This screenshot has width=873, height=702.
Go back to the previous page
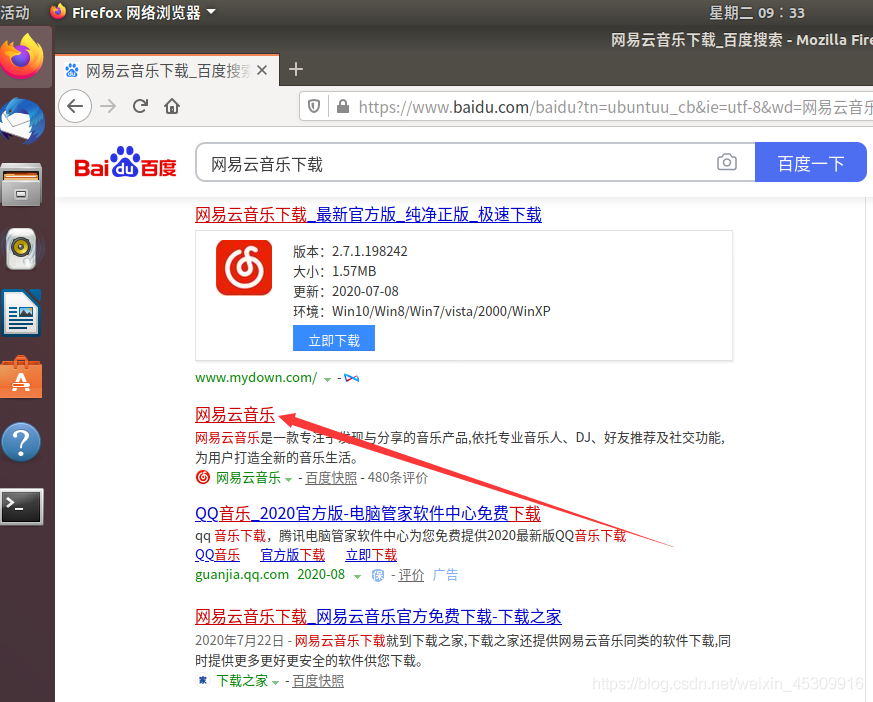coord(75,106)
